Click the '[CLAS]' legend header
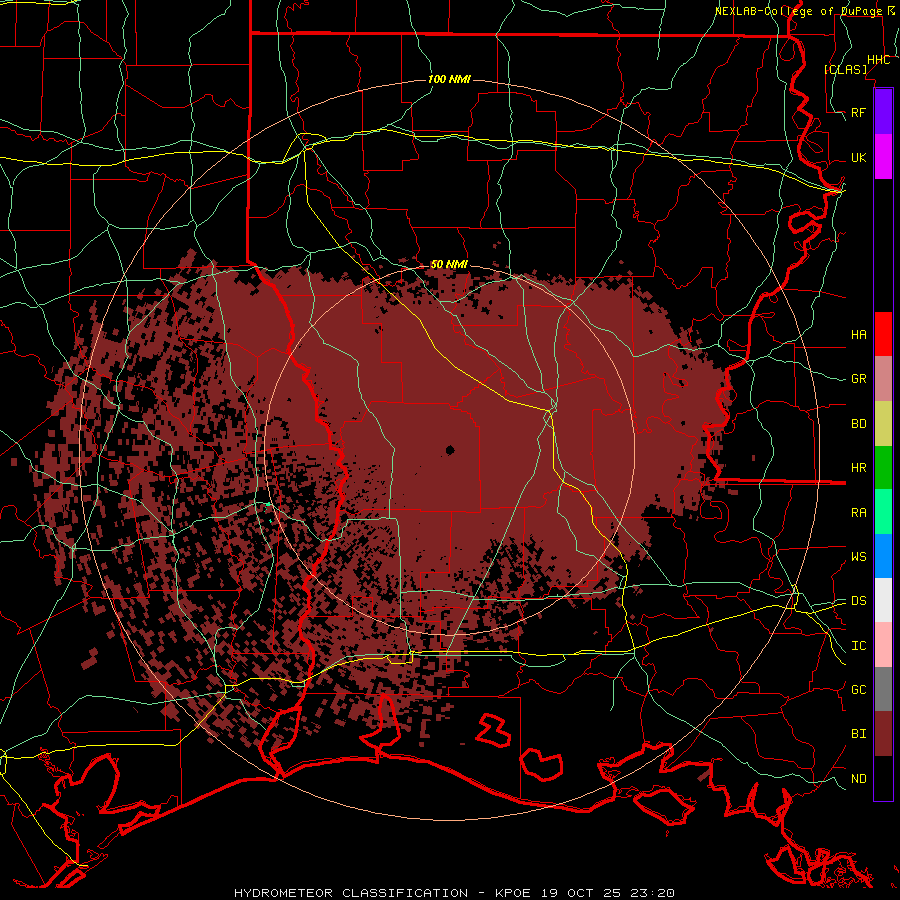 pos(845,69)
